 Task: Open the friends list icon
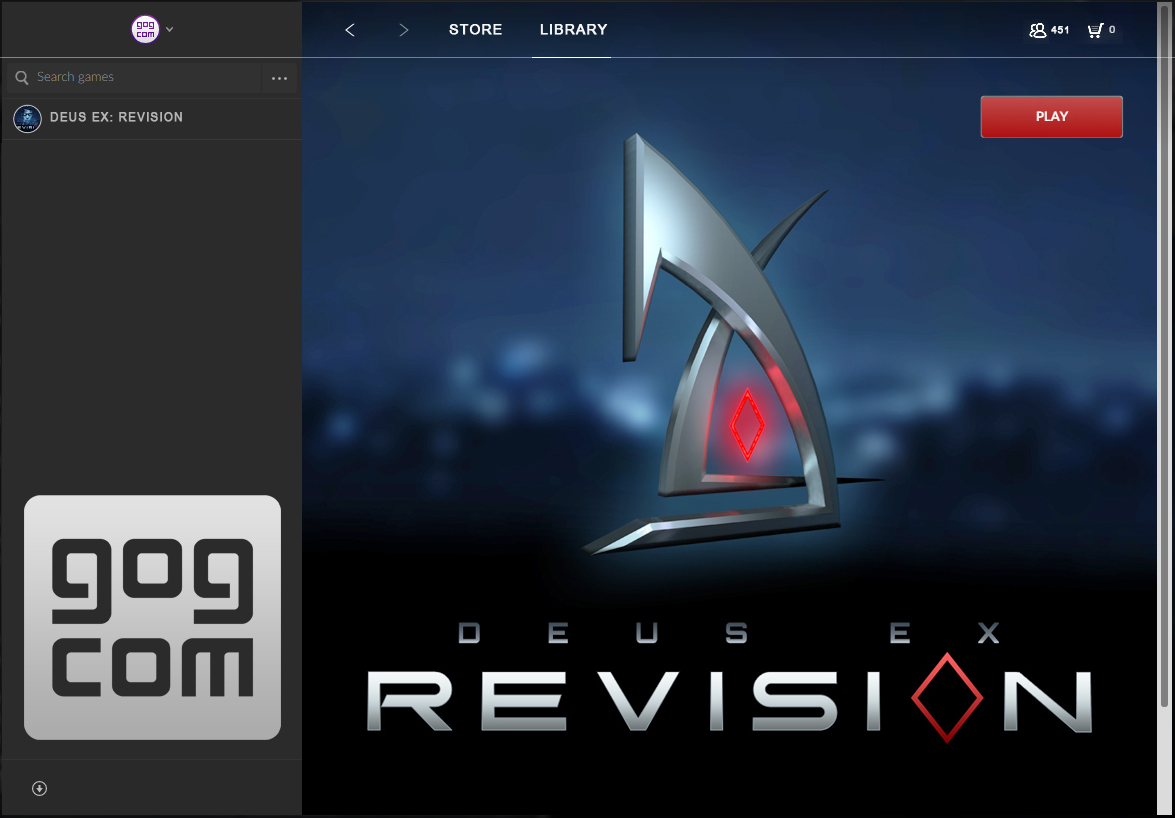(x=1037, y=30)
